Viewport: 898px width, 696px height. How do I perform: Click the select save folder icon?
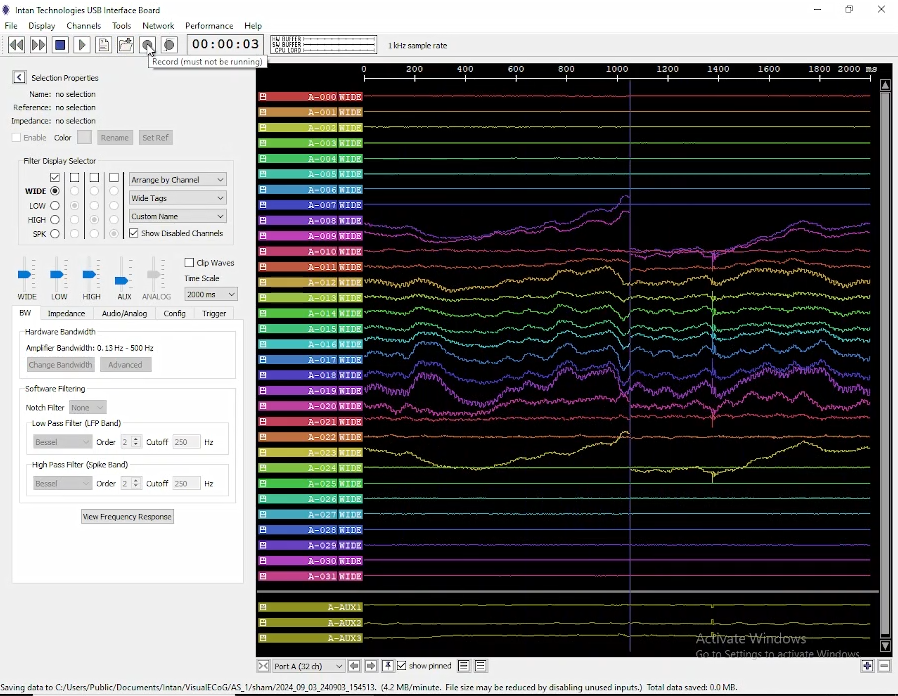[125, 45]
